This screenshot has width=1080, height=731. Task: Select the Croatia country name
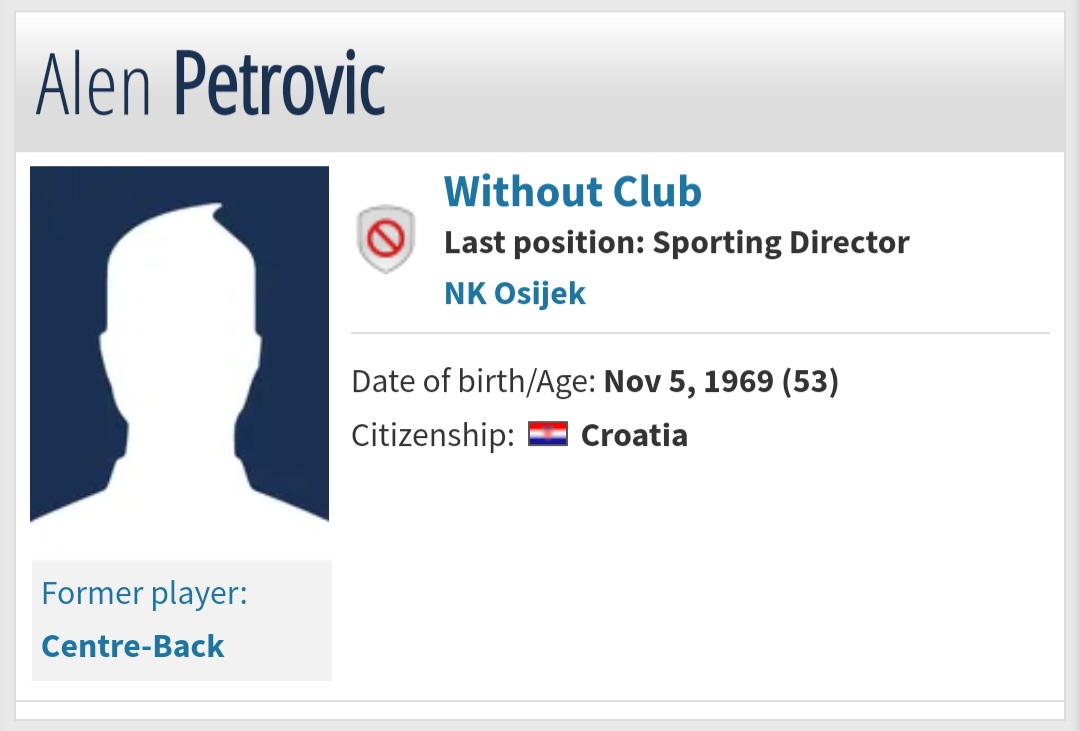(x=634, y=435)
